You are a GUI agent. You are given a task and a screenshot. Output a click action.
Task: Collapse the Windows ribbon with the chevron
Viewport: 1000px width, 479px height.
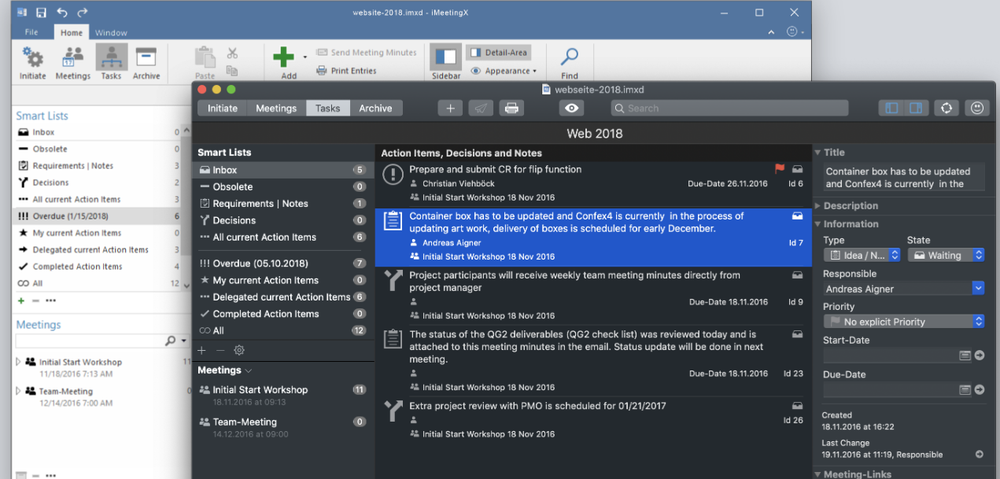click(x=771, y=32)
